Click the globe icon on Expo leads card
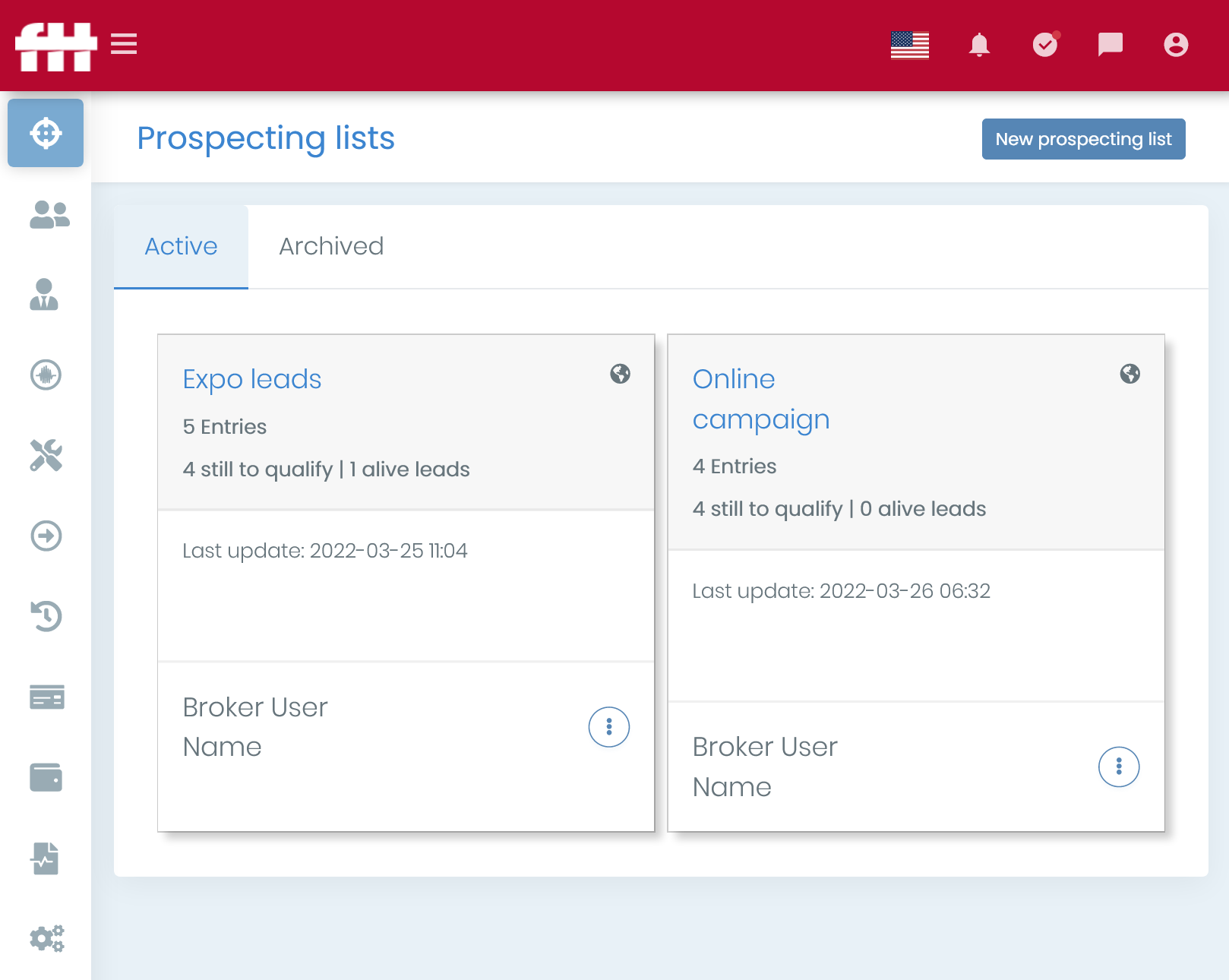The image size is (1229, 980). [621, 374]
